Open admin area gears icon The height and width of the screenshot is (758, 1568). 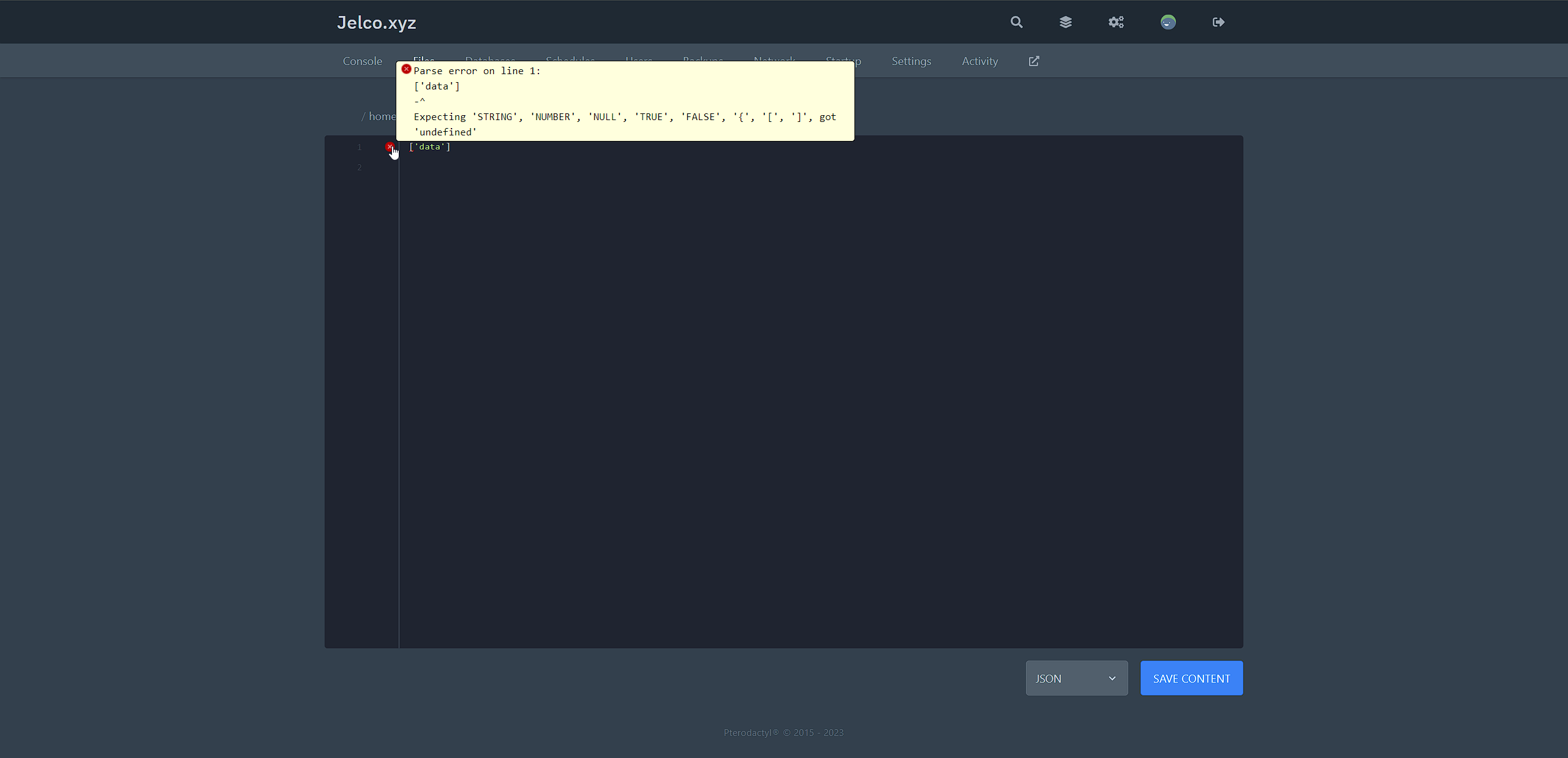coord(1116,22)
